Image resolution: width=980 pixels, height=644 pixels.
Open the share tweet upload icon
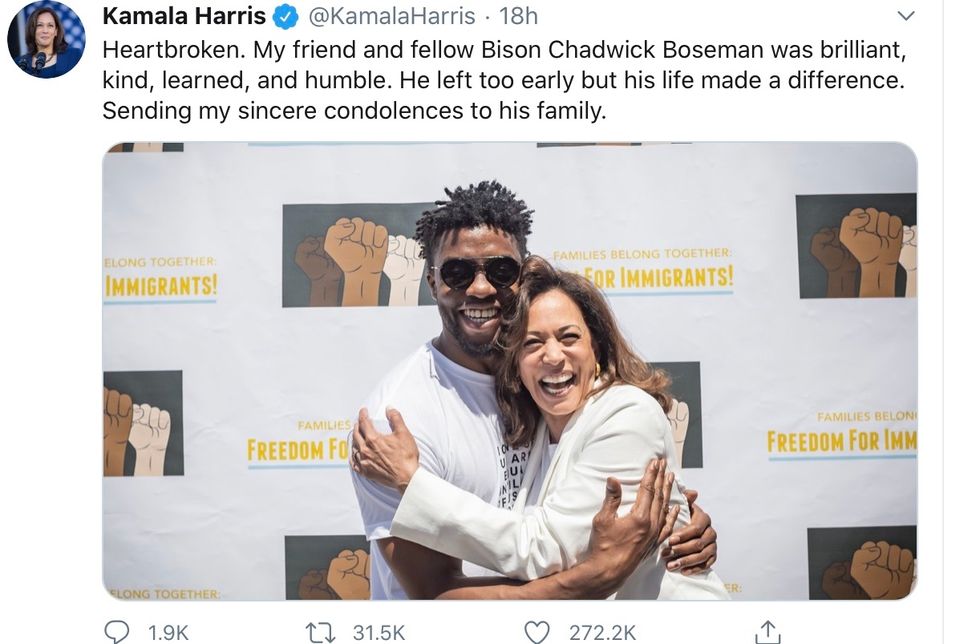[768, 631]
